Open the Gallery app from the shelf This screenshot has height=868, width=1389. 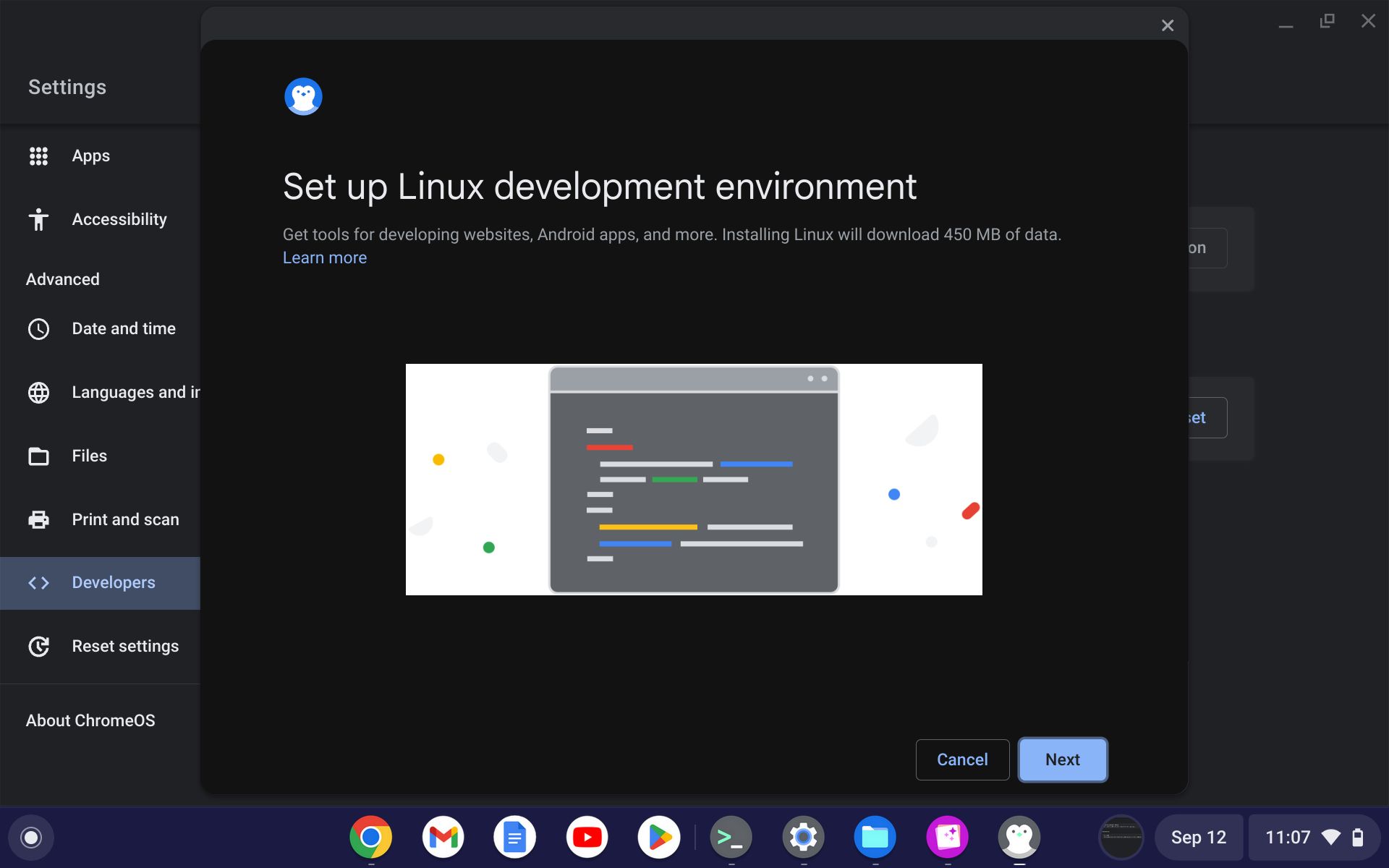[948, 837]
